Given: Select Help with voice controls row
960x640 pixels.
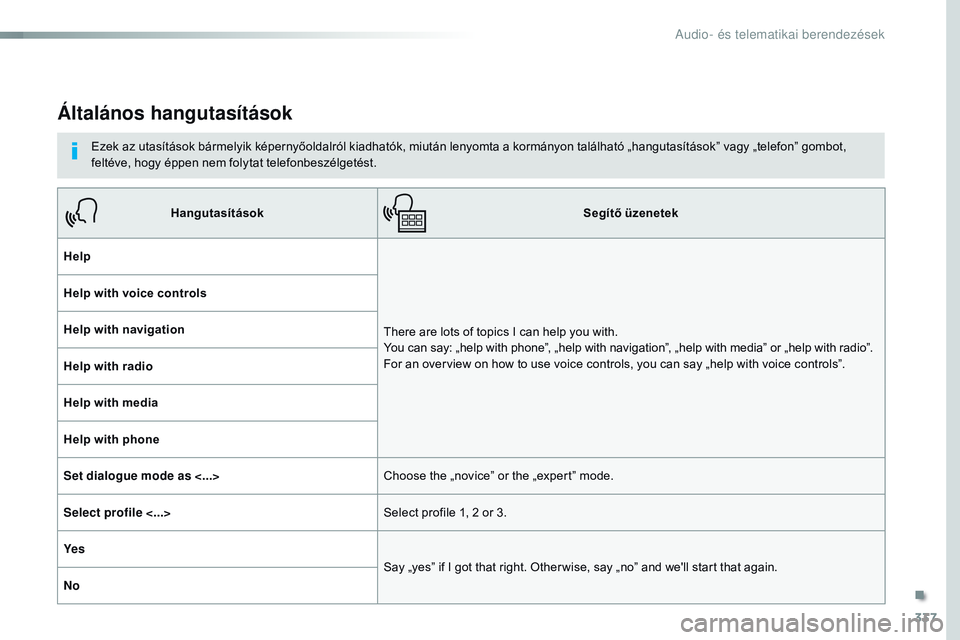Looking at the screenshot, I should 217,293.
